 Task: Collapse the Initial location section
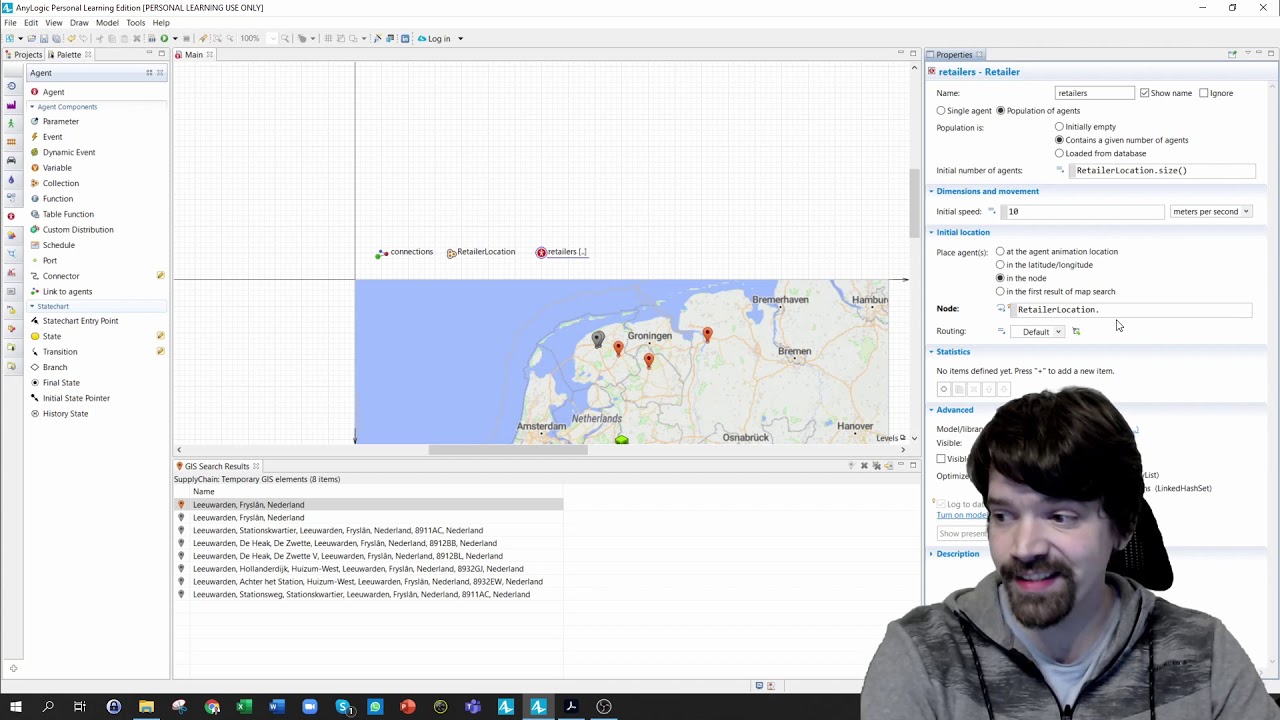click(x=931, y=232)
